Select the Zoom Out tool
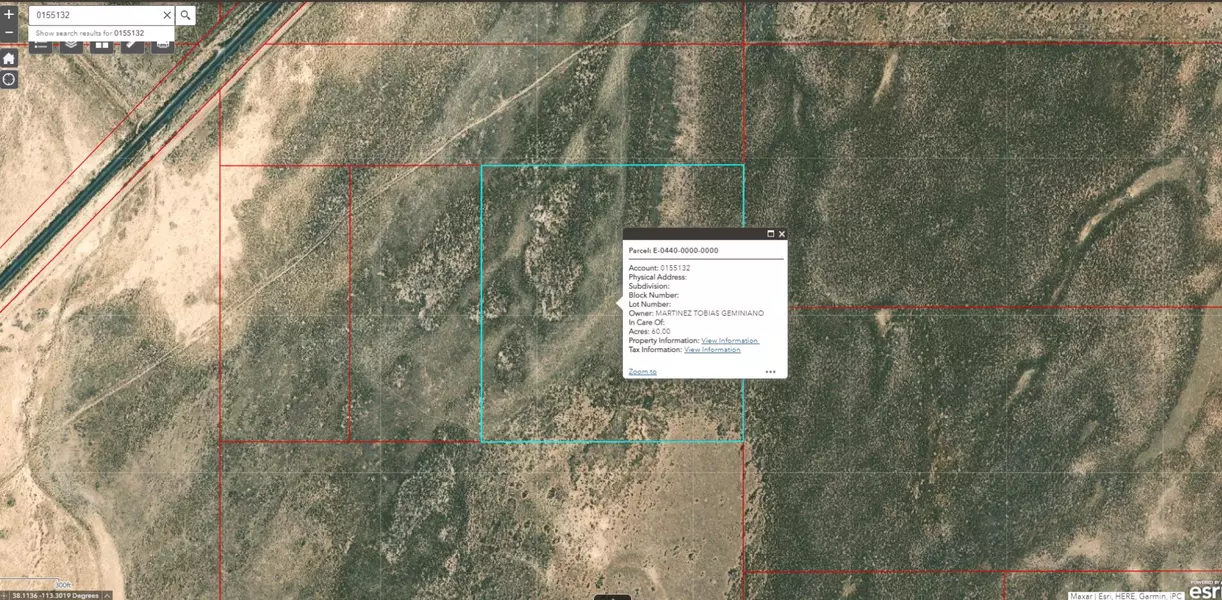This screenshot has width=1222, height=600. pos(8,32)
